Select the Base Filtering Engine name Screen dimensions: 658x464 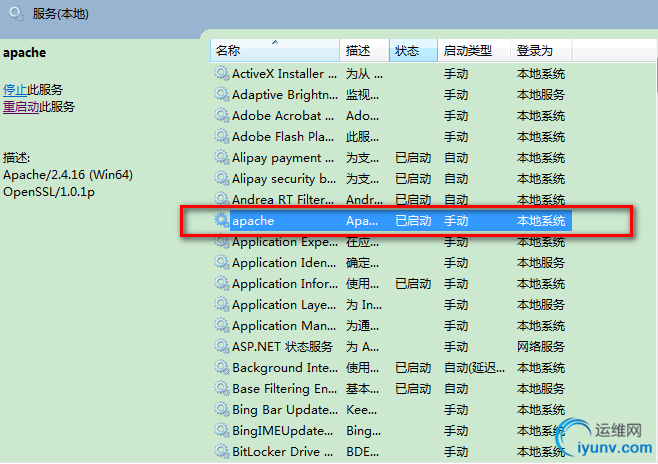coord(285,389)
